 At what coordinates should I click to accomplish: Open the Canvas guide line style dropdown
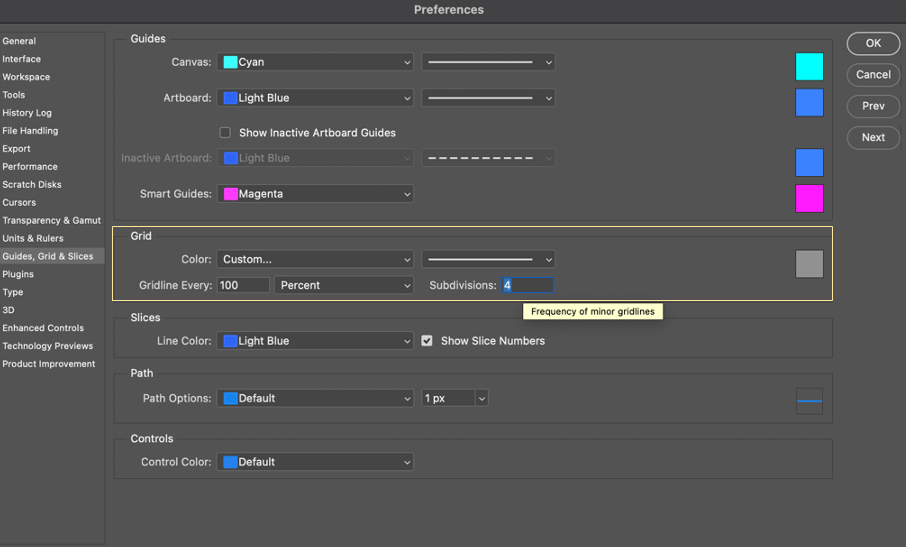[488, 62]
